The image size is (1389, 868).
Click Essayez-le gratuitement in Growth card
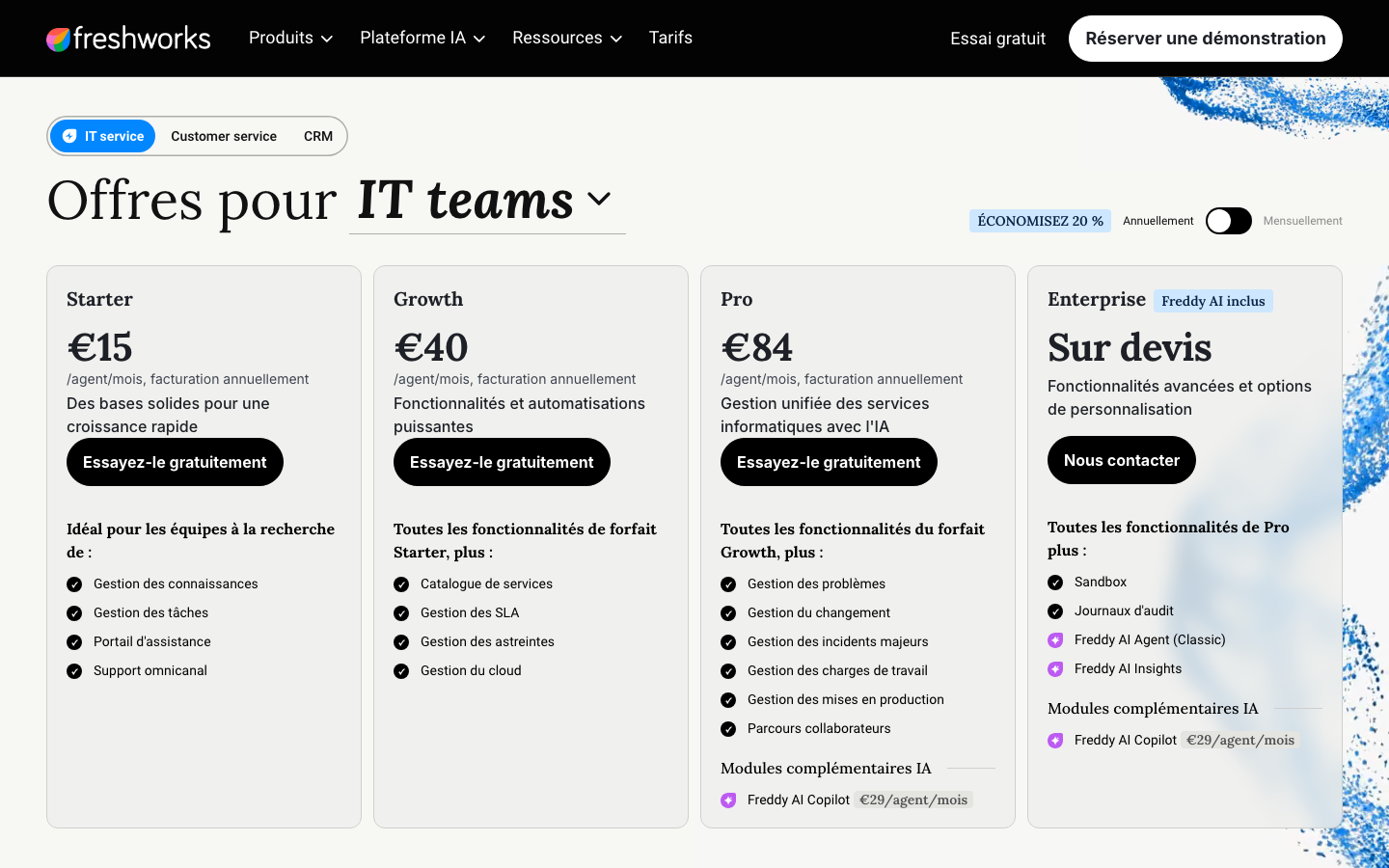502,462
